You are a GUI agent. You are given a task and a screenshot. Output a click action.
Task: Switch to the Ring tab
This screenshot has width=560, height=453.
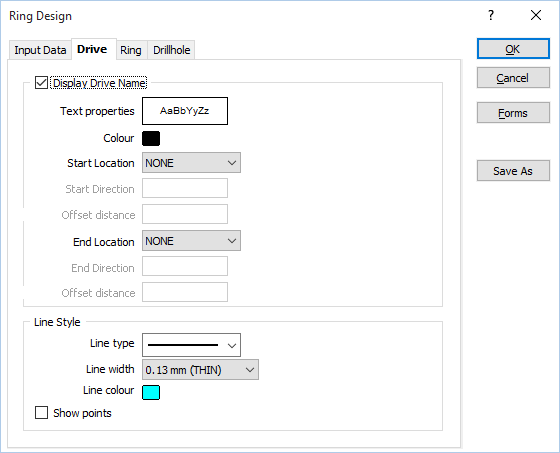[x=131, y=50]
